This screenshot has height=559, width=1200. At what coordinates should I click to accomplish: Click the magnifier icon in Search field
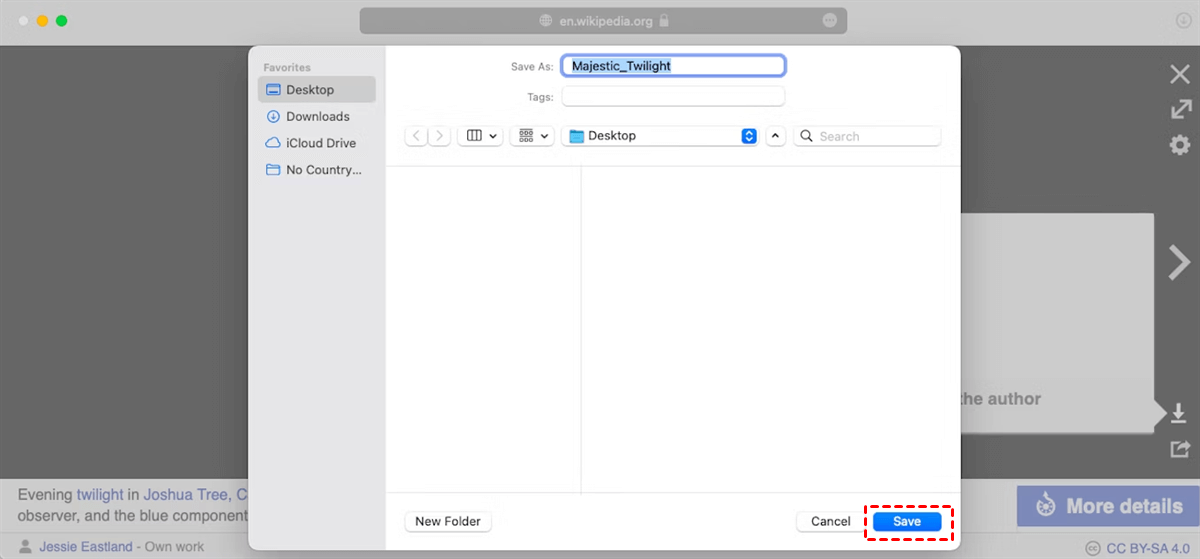pos(806,136)
